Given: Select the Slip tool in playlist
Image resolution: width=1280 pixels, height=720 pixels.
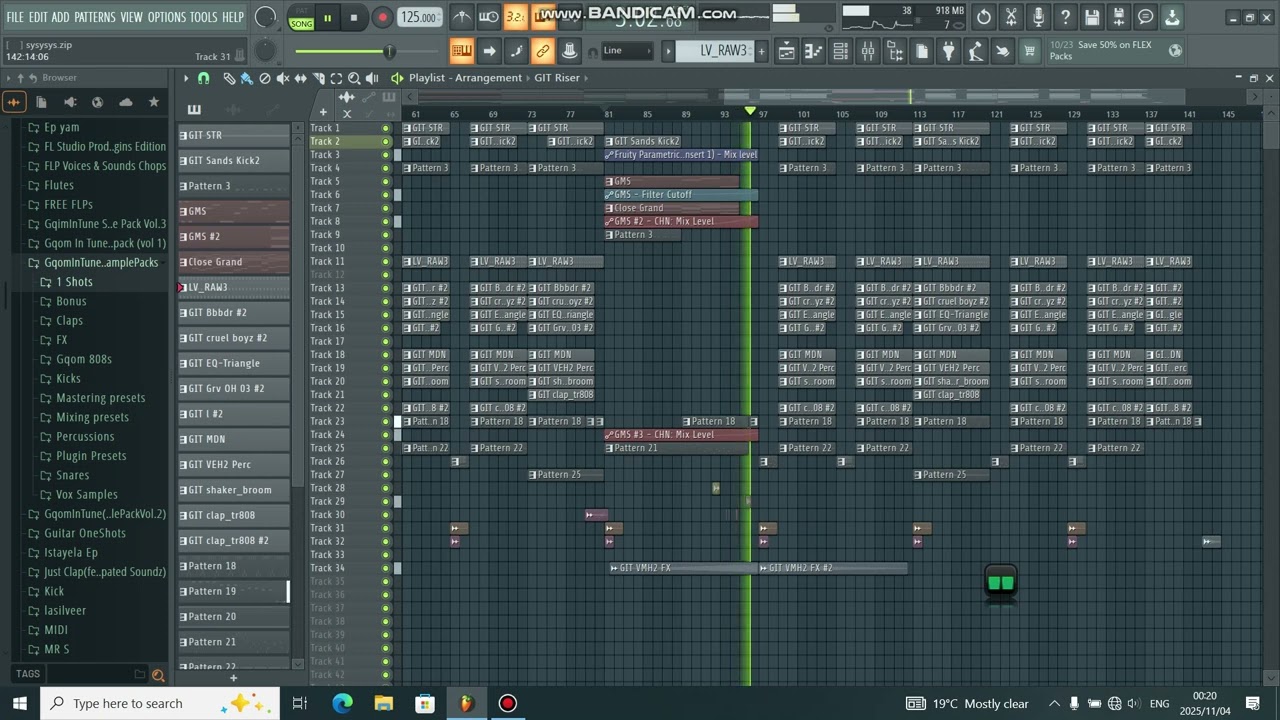Looking at the screenshot, I should click(301, 78).
